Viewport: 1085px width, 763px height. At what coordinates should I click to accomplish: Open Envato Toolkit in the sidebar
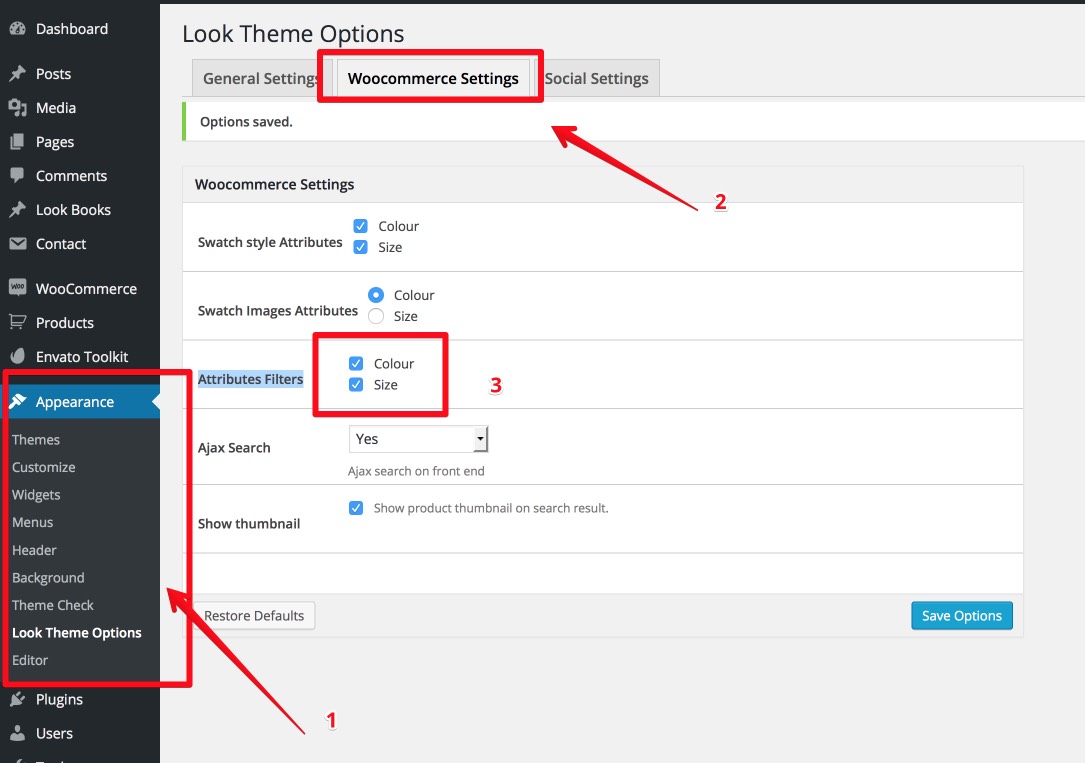80,356
